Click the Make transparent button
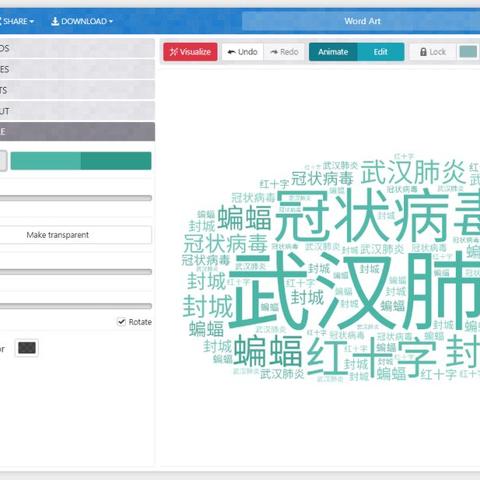 point(76,235)
